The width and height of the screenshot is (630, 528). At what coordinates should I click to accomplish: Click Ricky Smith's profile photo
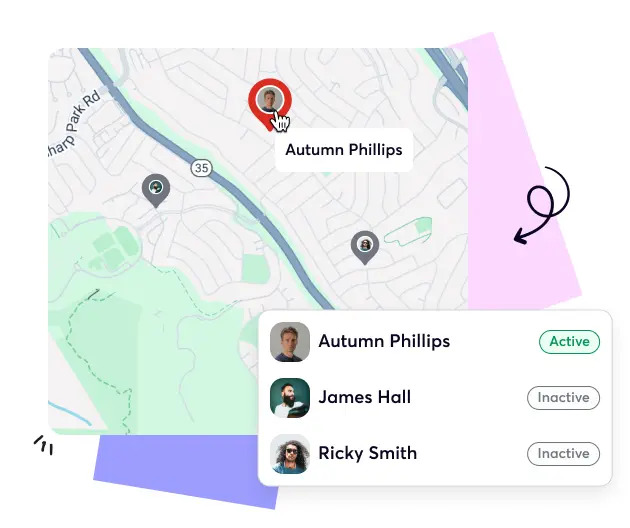tap(290, 454)
